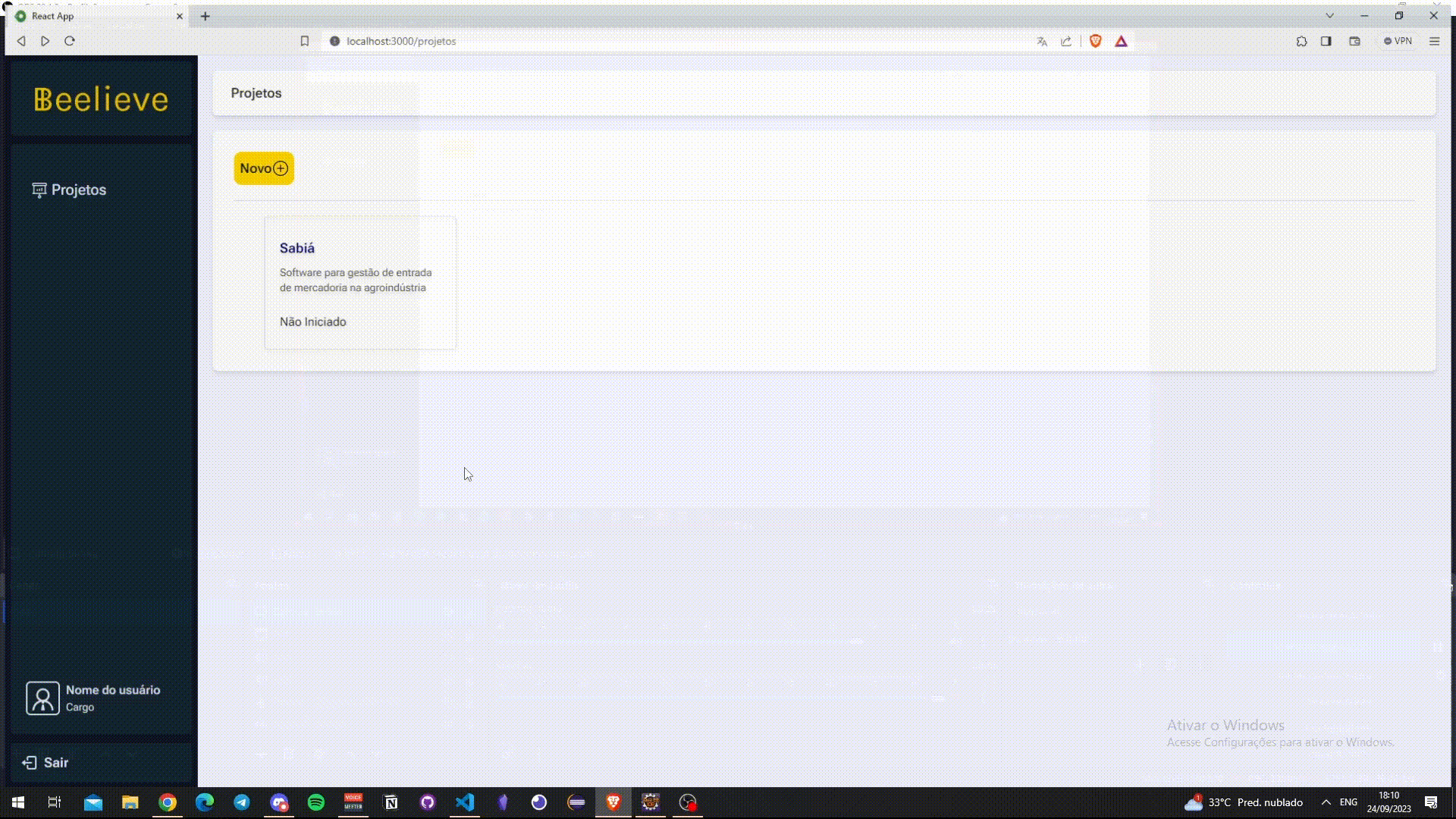The width and height of the screenshot is (1456, 819).
Task: Click the translate page icon
Action: 1042,41
